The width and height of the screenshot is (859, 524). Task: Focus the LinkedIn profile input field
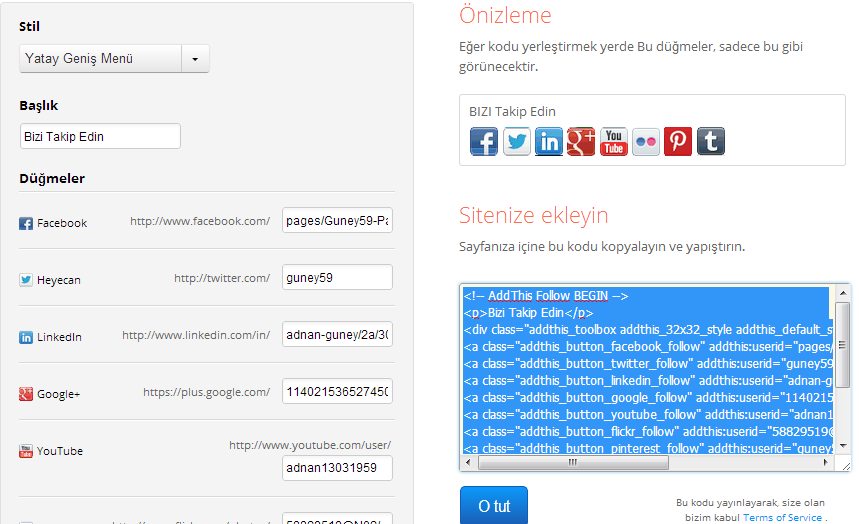point(337,334)
